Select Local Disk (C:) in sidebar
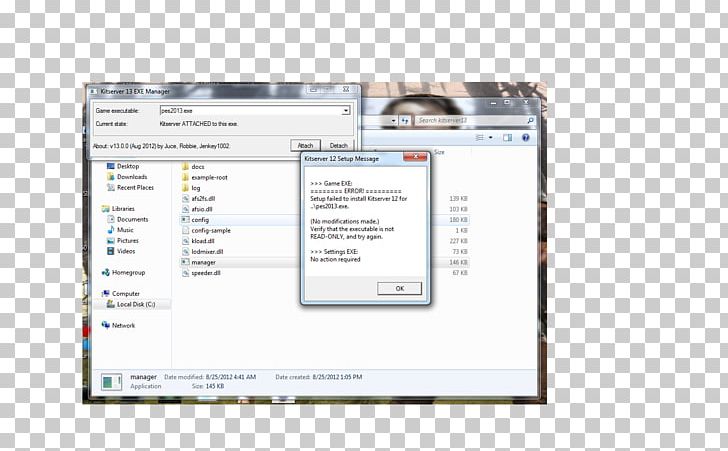This screenshot has width=728, height=451. click(135, 303)
